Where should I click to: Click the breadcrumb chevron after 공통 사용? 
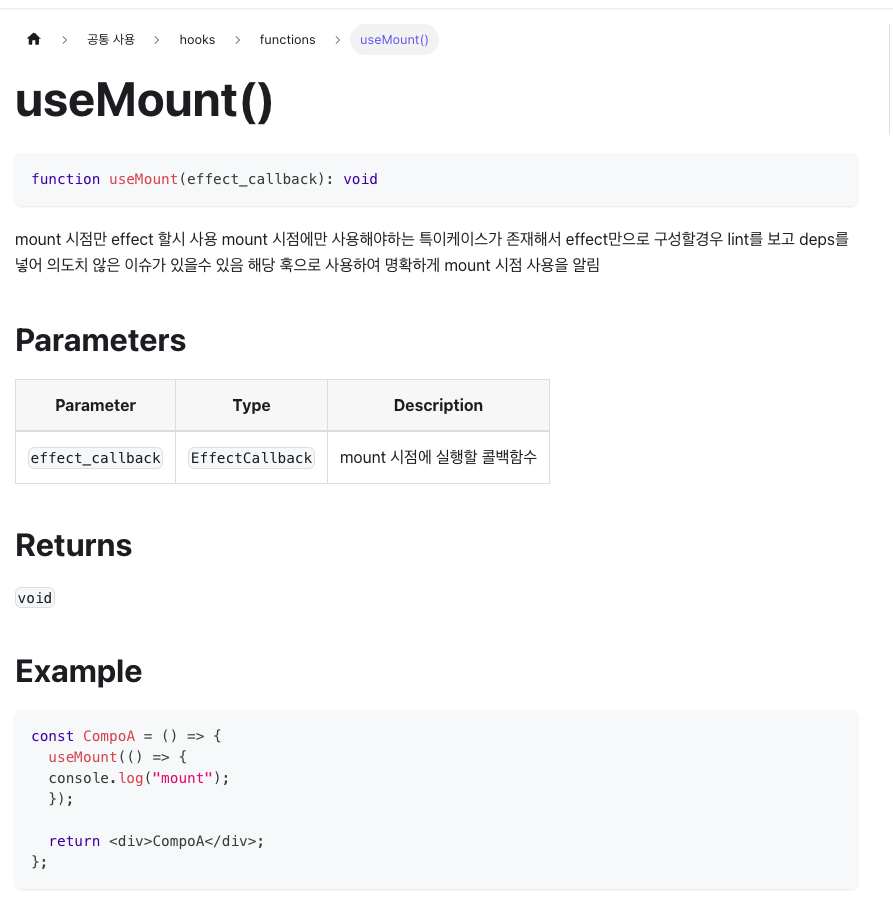156,40
